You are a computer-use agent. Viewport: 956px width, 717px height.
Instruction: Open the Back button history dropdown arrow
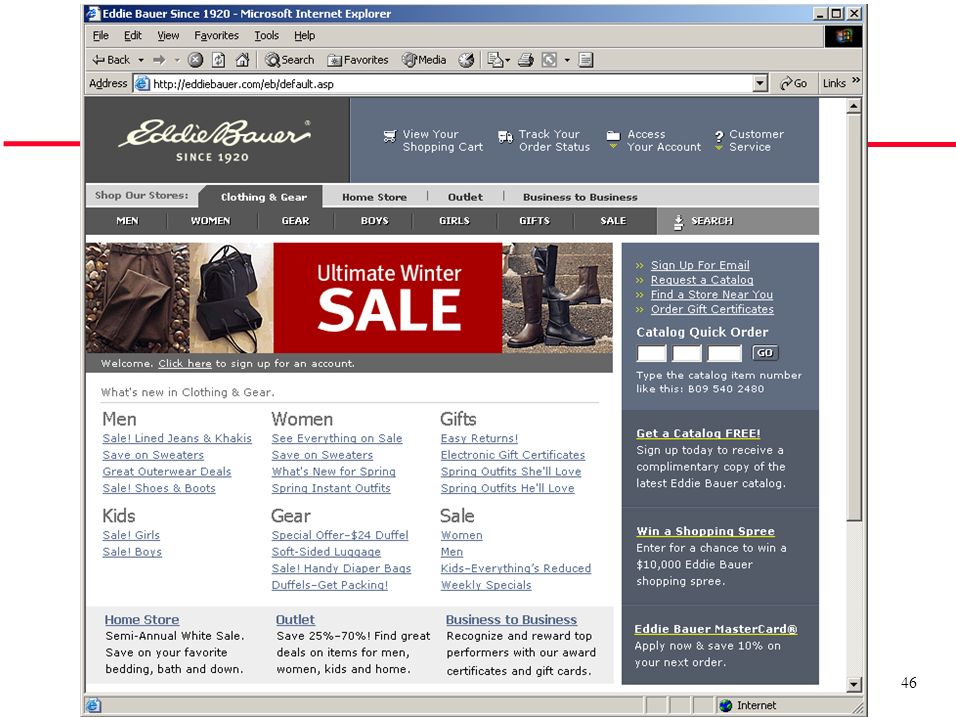coord(141,60)
